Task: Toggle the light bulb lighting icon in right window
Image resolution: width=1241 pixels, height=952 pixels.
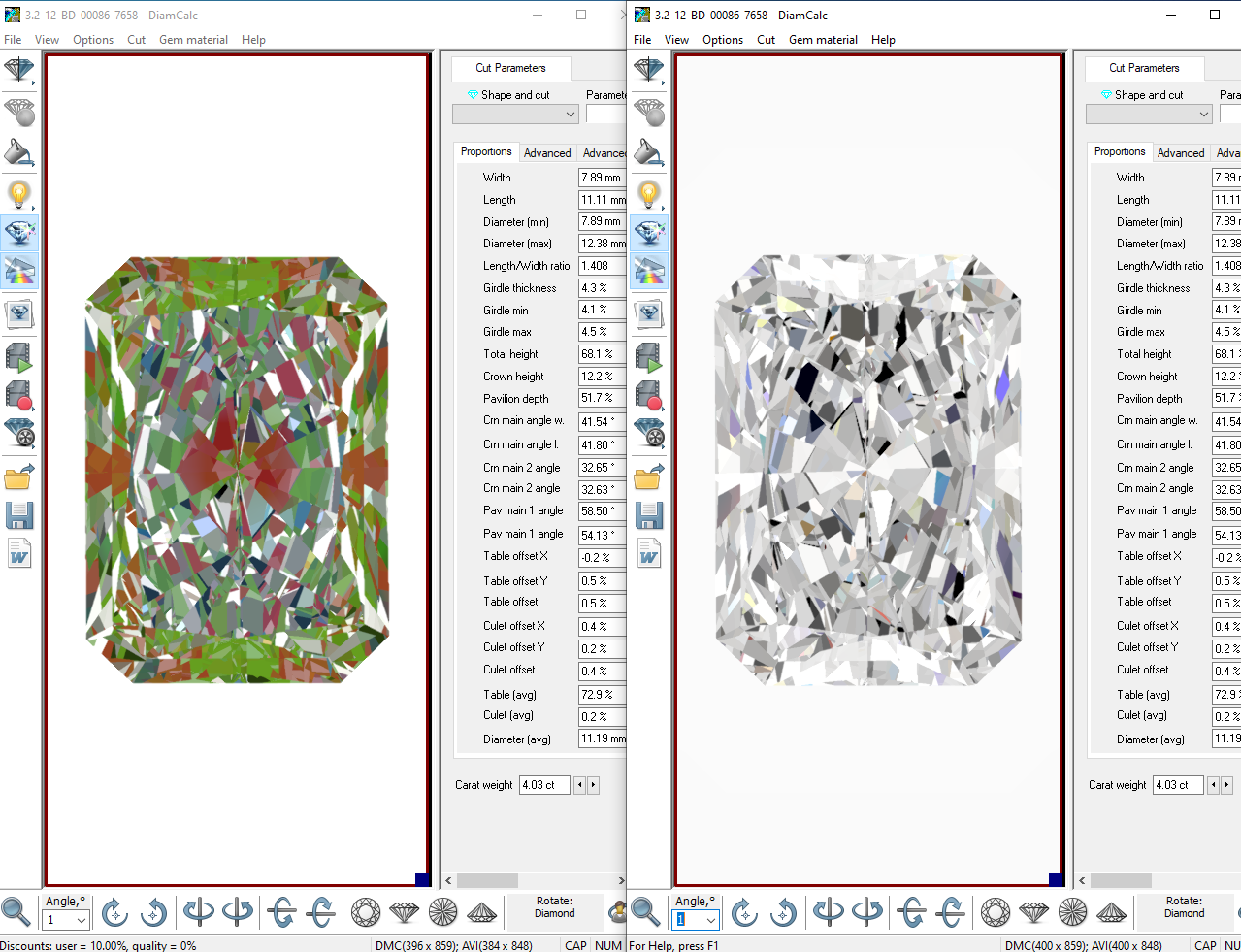Action: click(649, 194)
